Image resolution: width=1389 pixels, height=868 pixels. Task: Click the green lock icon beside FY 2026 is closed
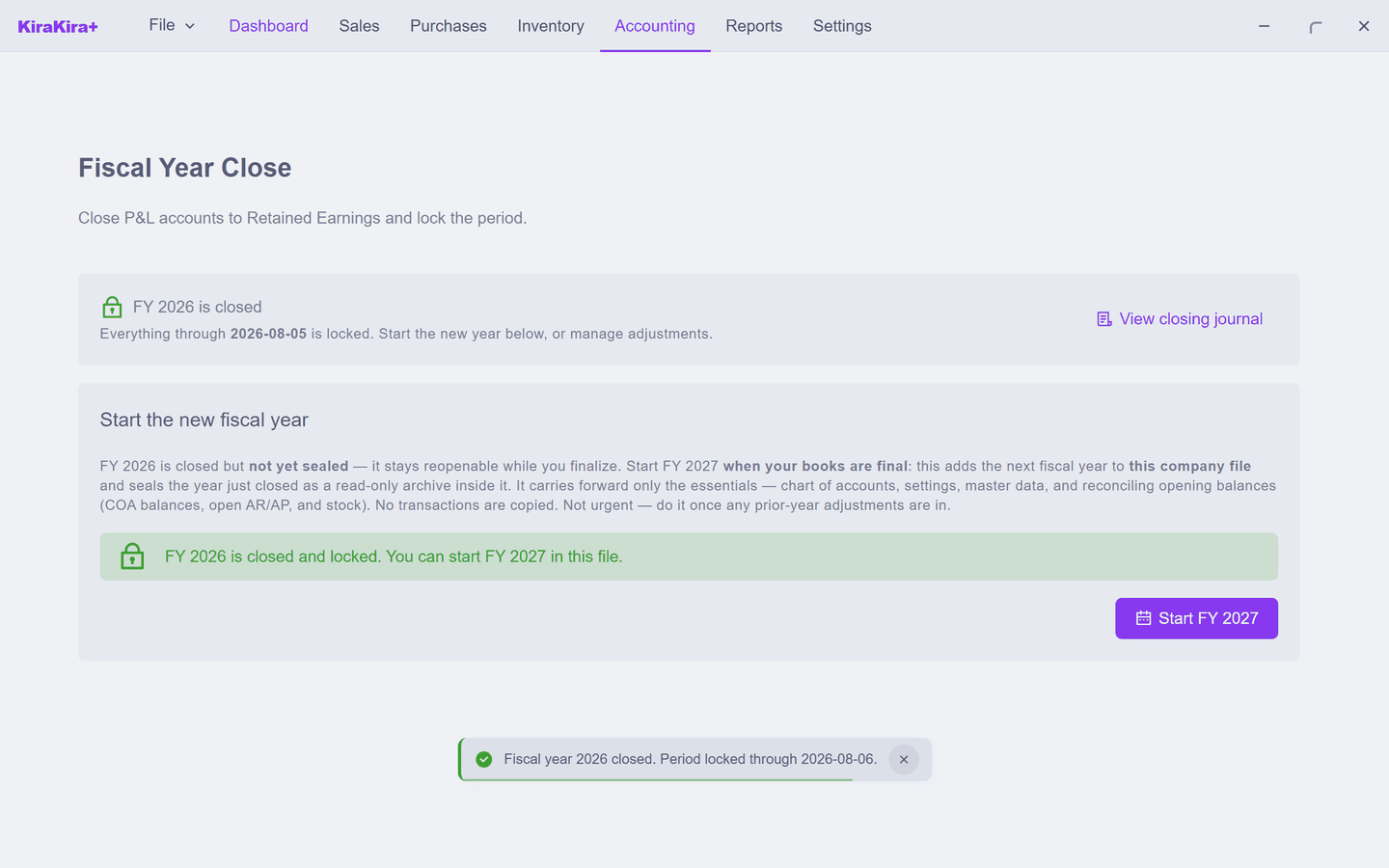click(x=112, y=307)
